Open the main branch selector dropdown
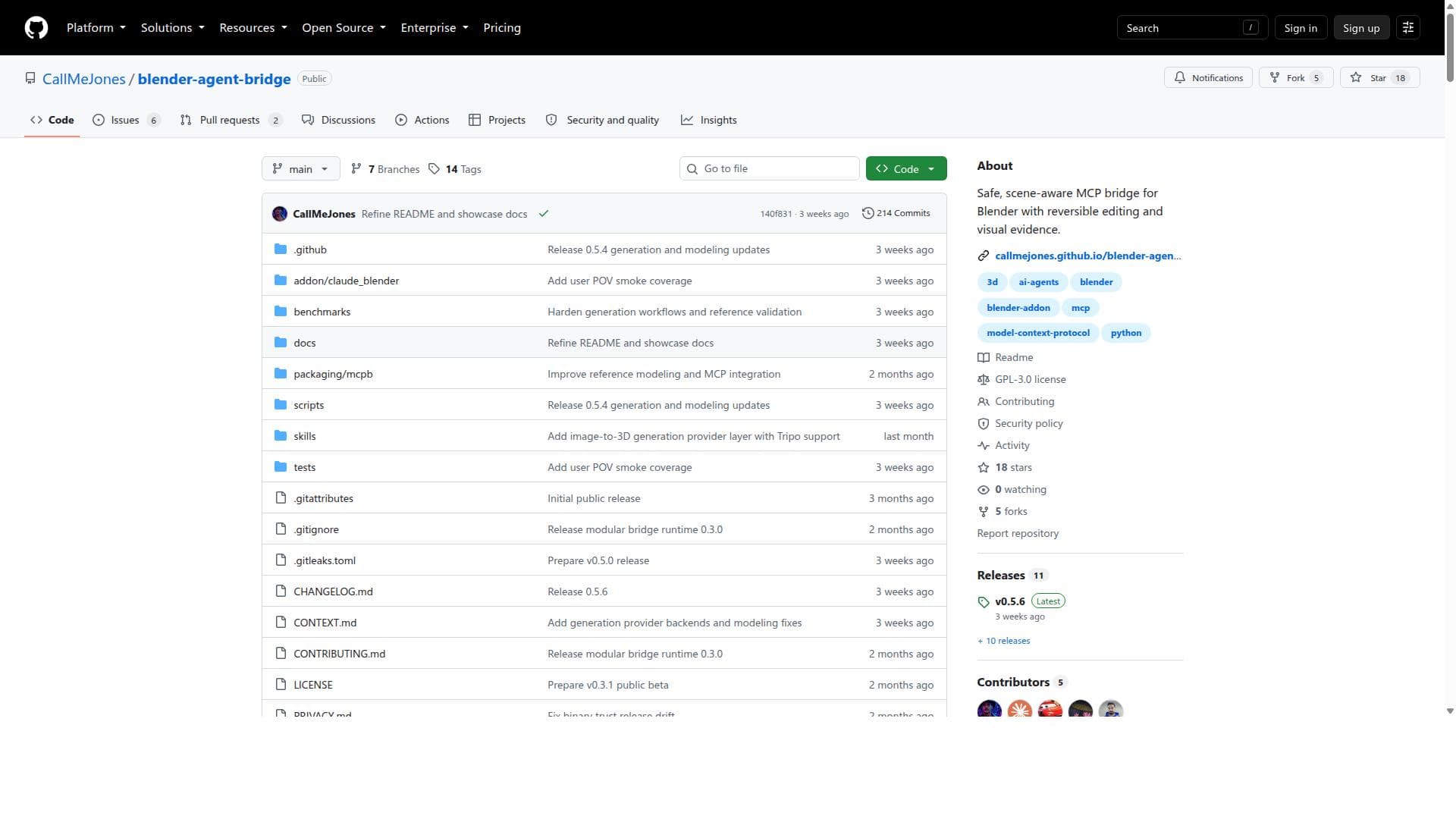Viewport: 1456px width, 819px height. [301, 169]
